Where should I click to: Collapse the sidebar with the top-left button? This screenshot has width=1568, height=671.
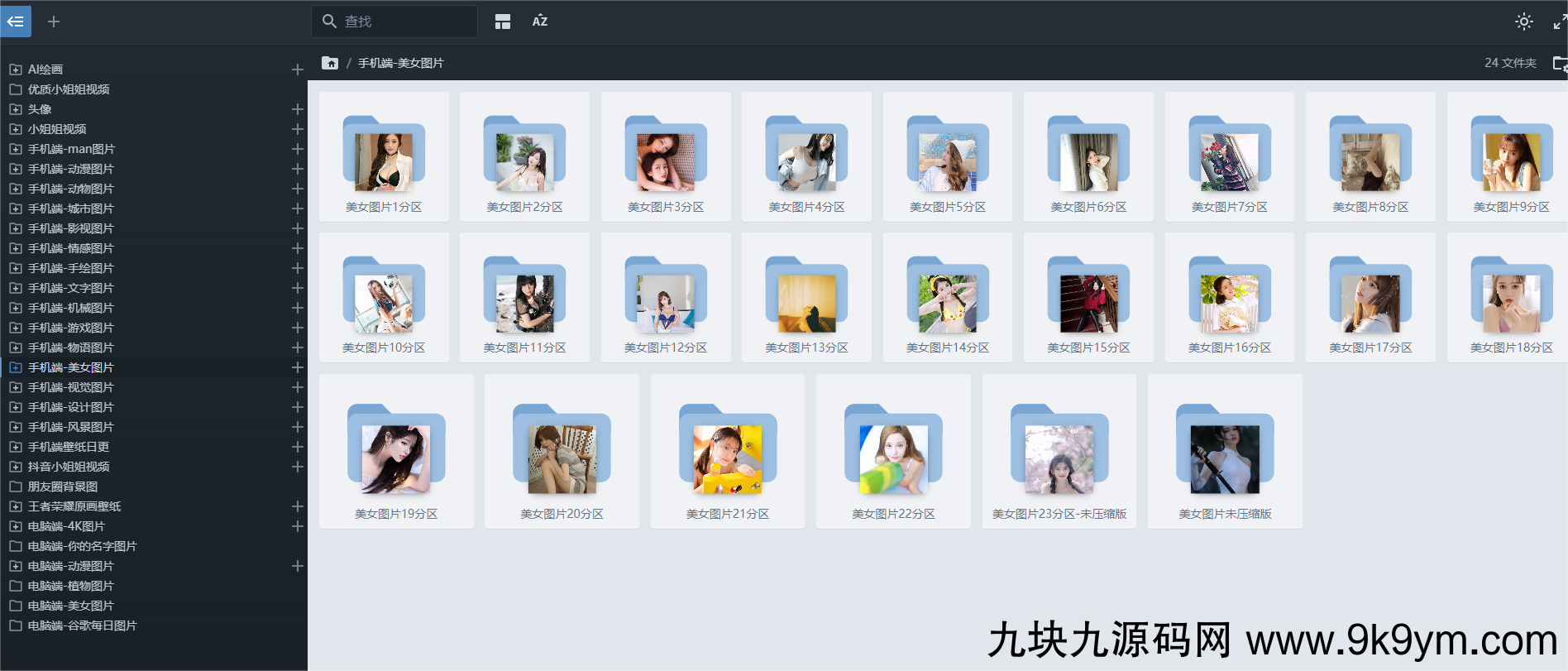coord(15,22)
